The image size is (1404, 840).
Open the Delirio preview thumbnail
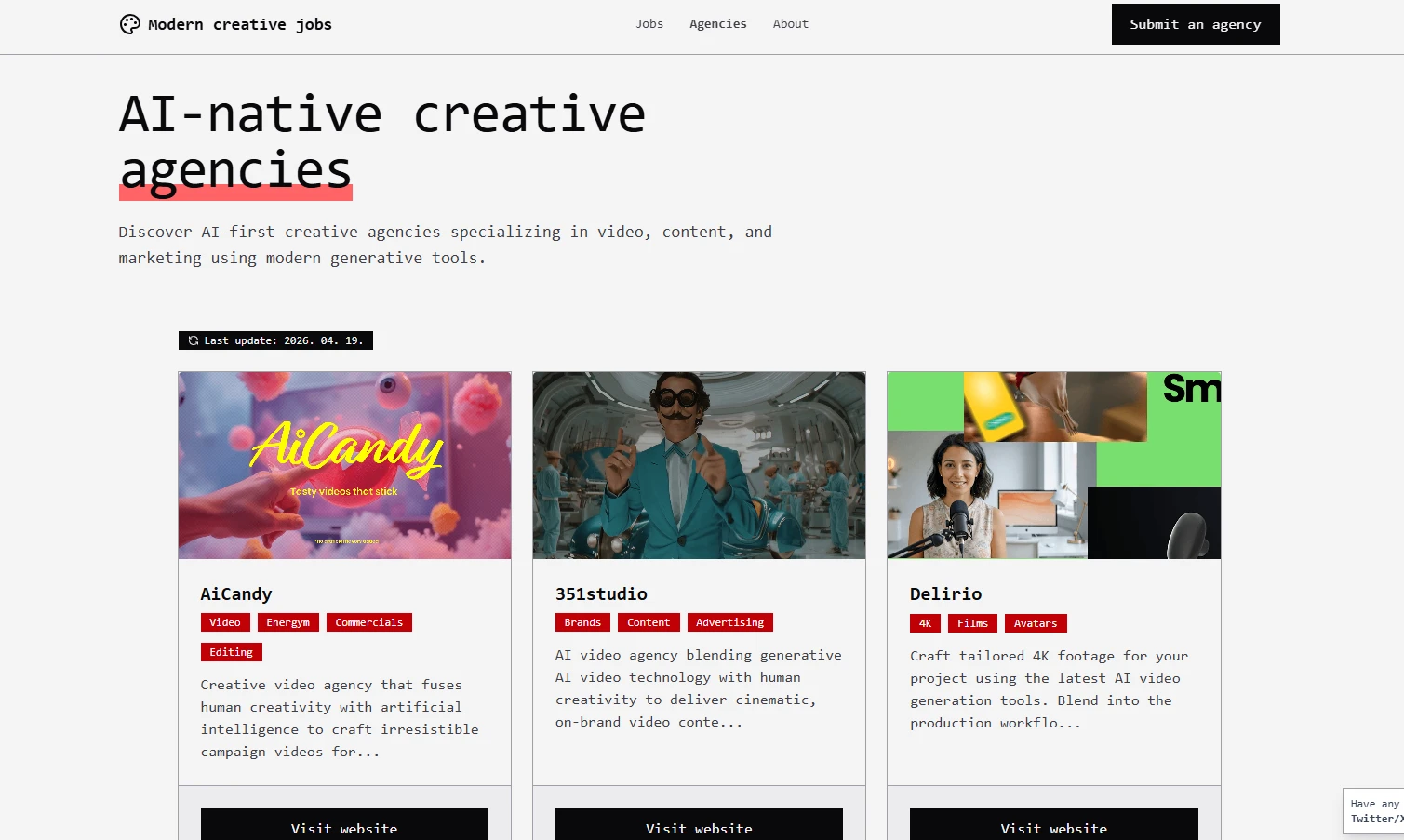(x=1053, y=465)
